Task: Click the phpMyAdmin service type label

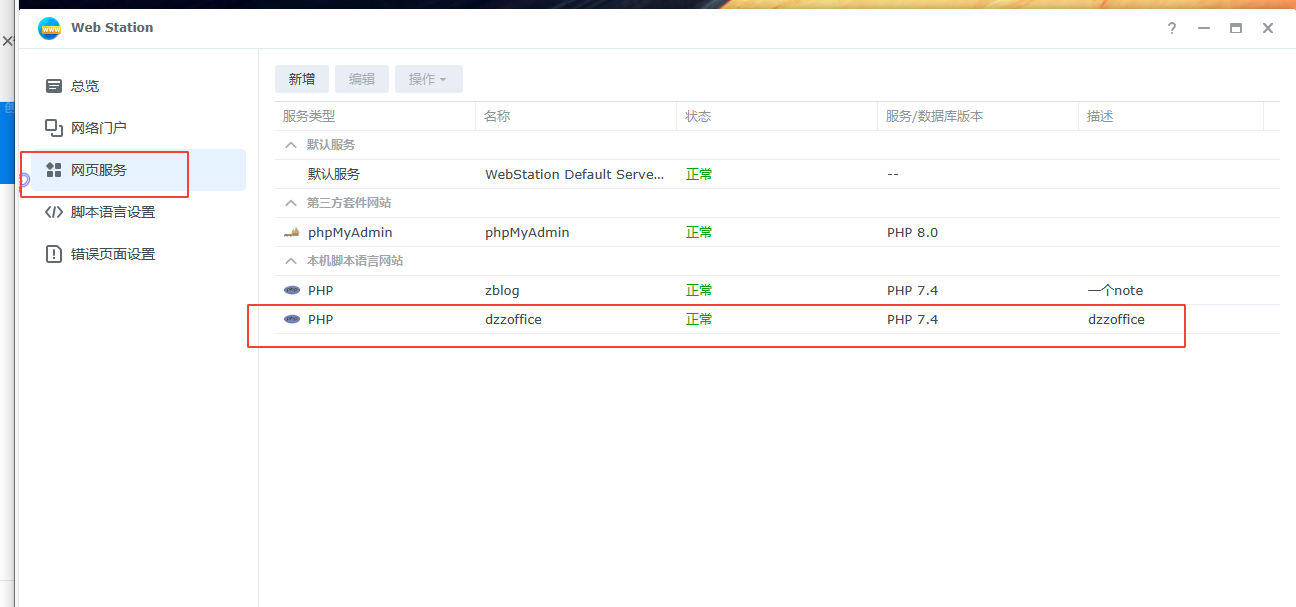Action: point(350,232)
